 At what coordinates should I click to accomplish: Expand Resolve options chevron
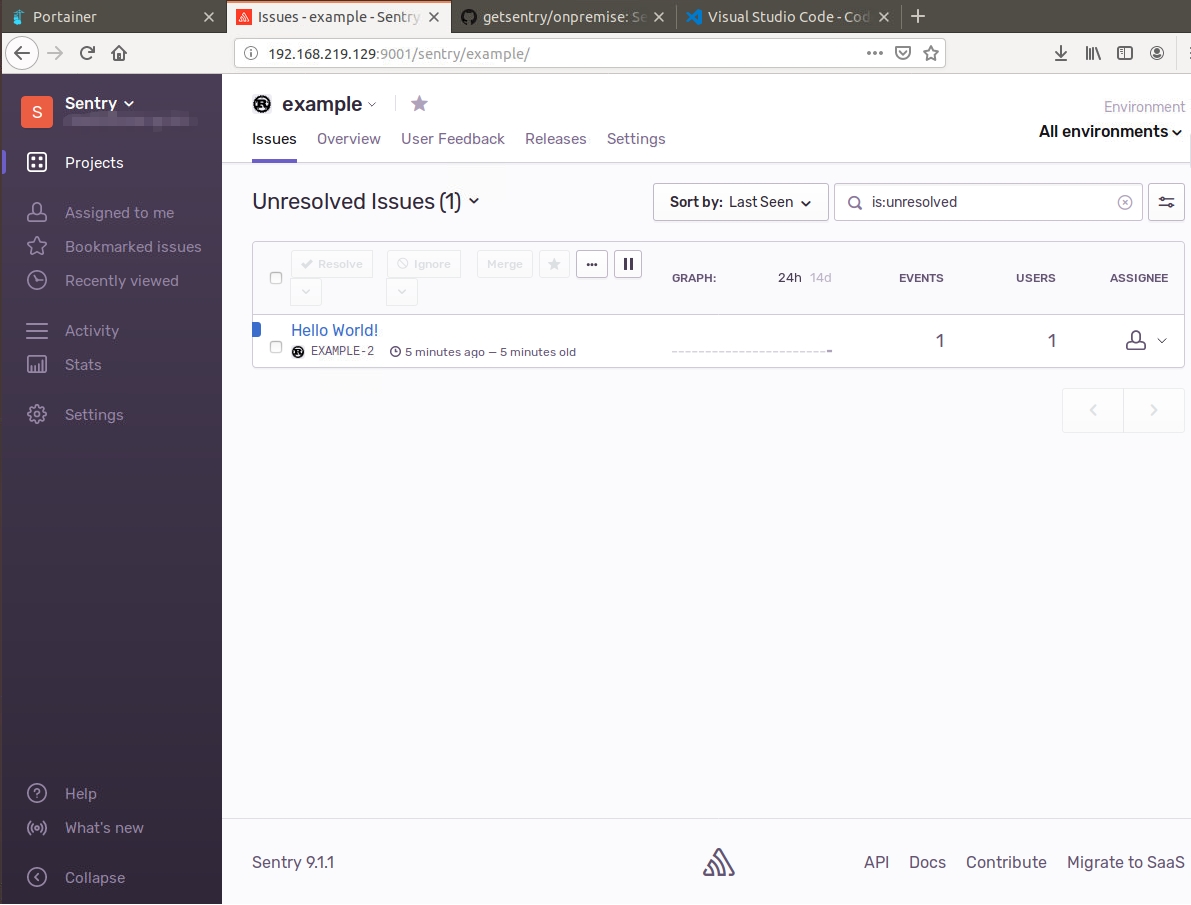point(306,291)
